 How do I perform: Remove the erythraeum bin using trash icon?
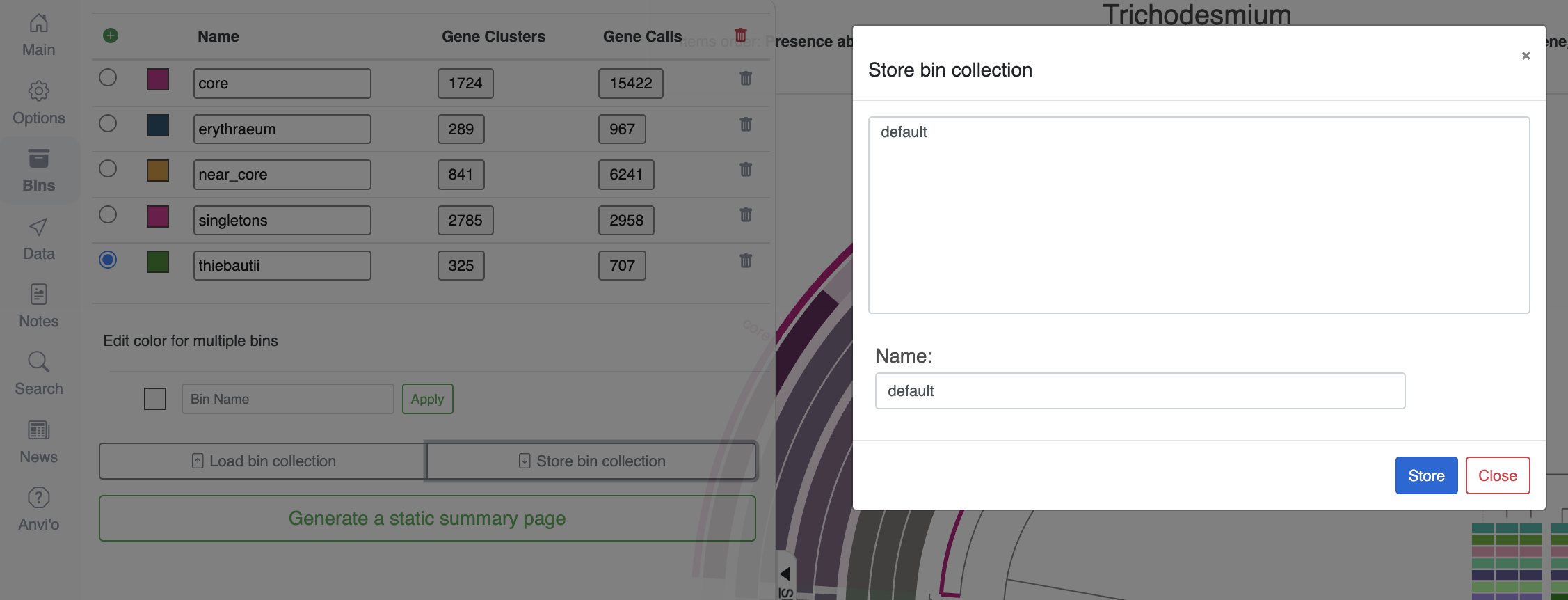point(746,125)
